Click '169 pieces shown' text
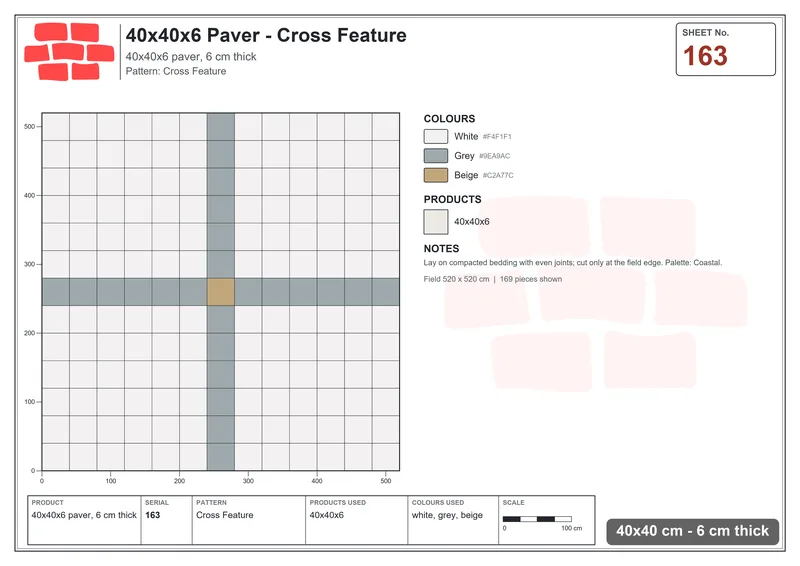 pyautogui.click(x=531, y=279)
